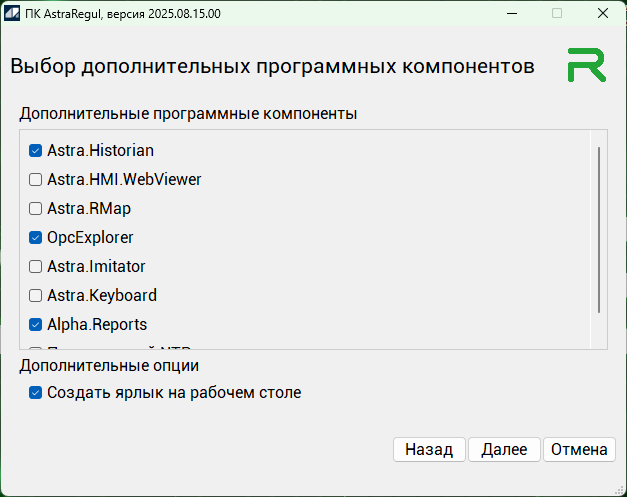Check the Astra.Keyboard option
The height and width of the screenshot is (497, 627).
tap(36, 296)
